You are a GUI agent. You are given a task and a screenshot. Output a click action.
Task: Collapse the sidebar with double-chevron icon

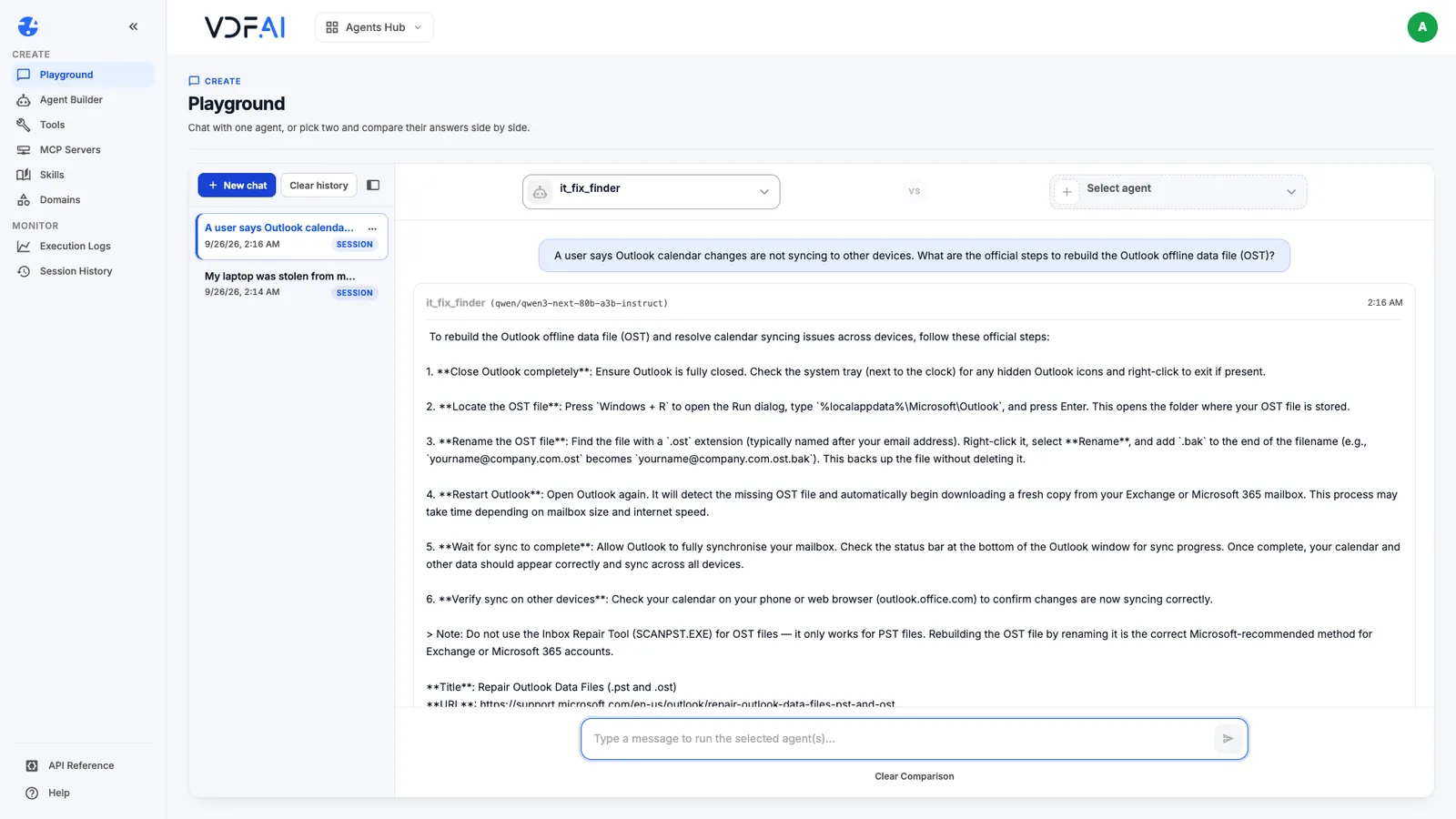tap(134, 27)
